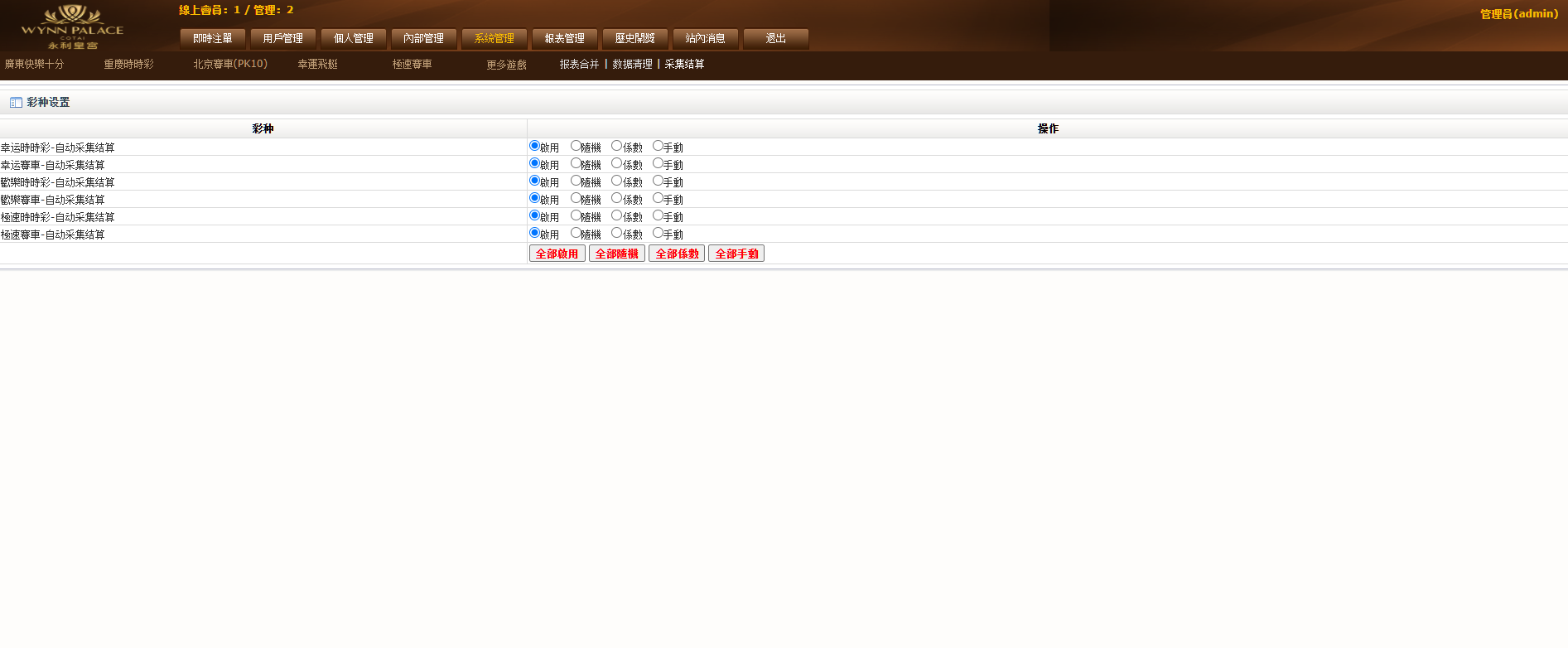Image resolution: width=1568 pixels, height=648 pixels.
Task: Select 隨機 for 幸运時時彩 row
Action: (576, 146)
